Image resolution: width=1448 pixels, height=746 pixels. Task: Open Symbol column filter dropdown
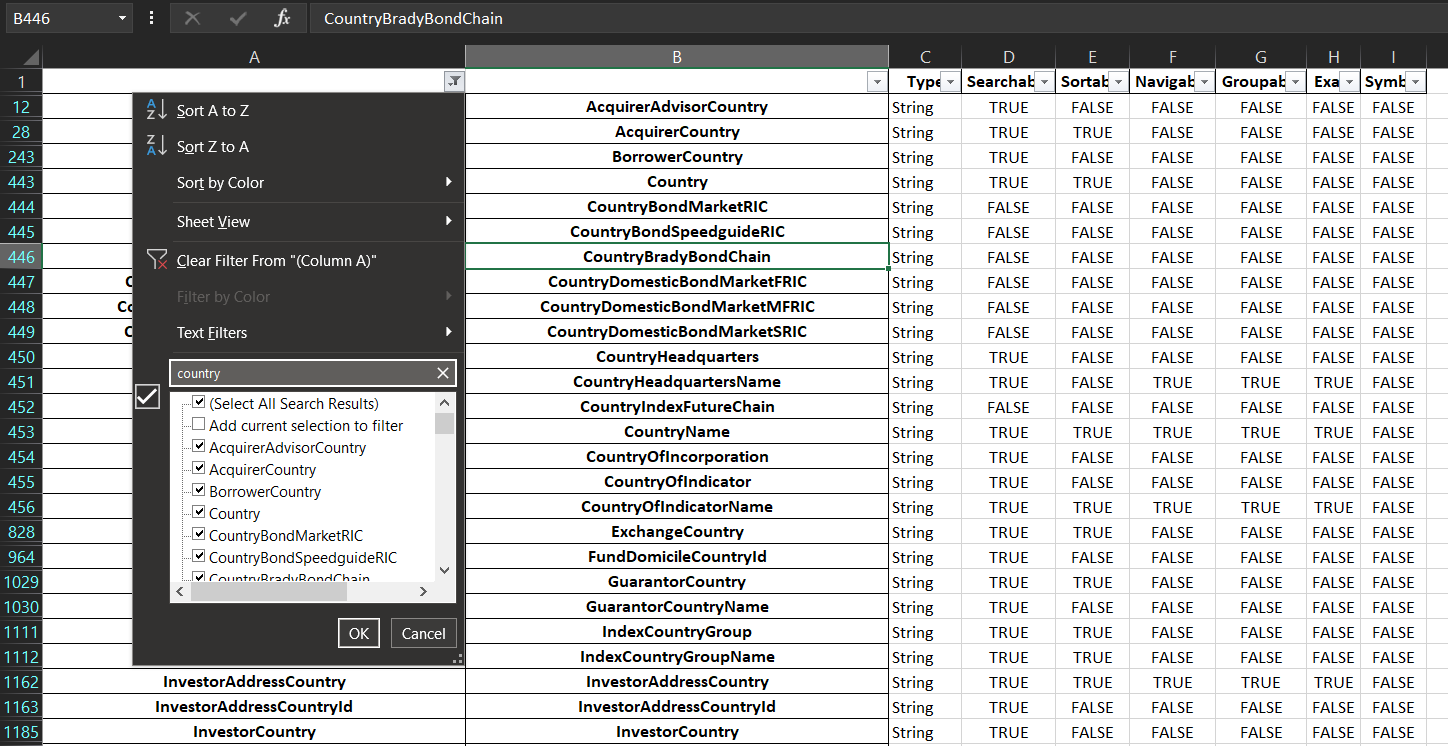click(1415, 82)
